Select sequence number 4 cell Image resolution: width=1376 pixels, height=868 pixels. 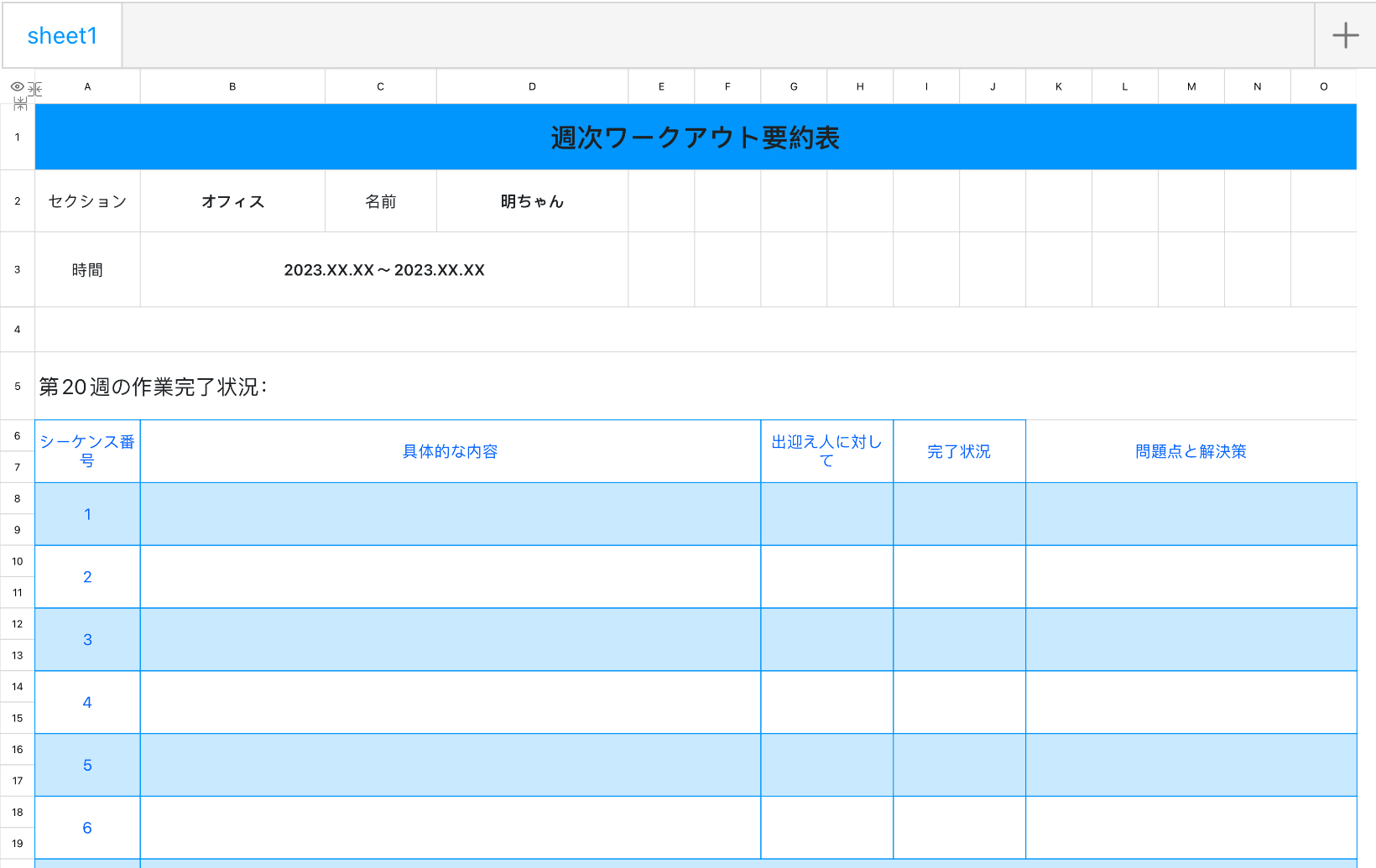coord(87,703)
